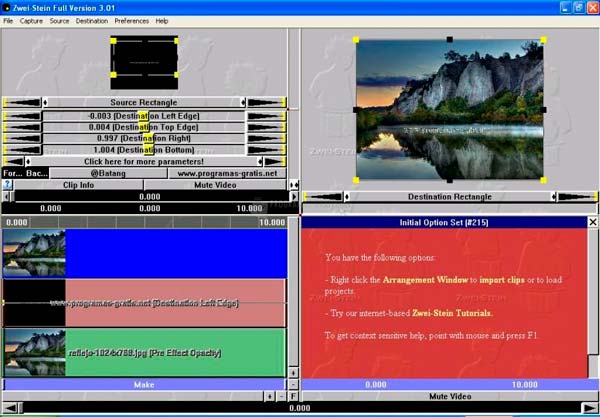Click the Destination Left Edge value slider
The height and width of the screenshot is (417, 600).
[x=143, y=116]
